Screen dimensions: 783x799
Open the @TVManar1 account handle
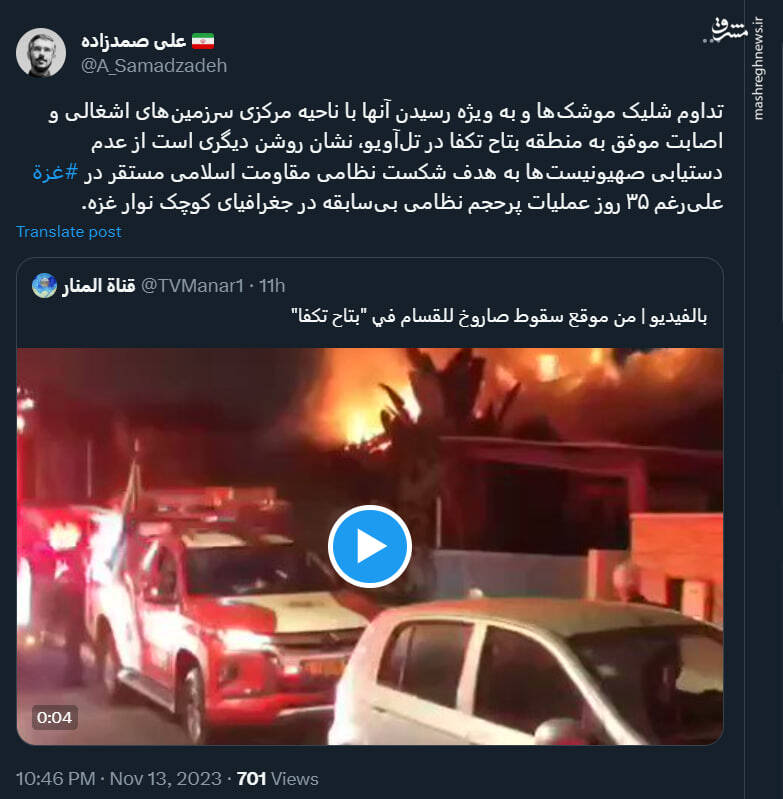coord(192,286)
